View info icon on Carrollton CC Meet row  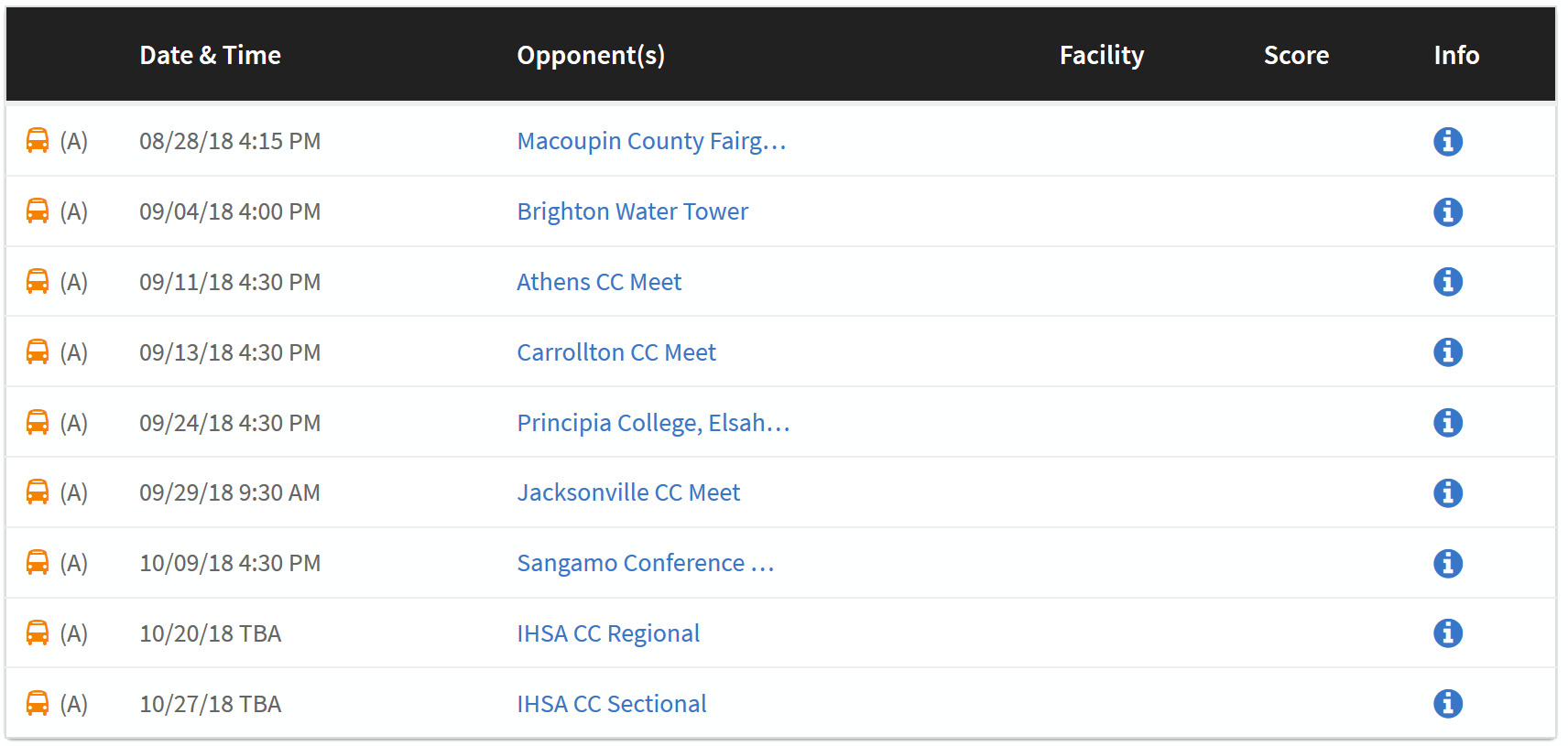click(x=1447, y=352)
